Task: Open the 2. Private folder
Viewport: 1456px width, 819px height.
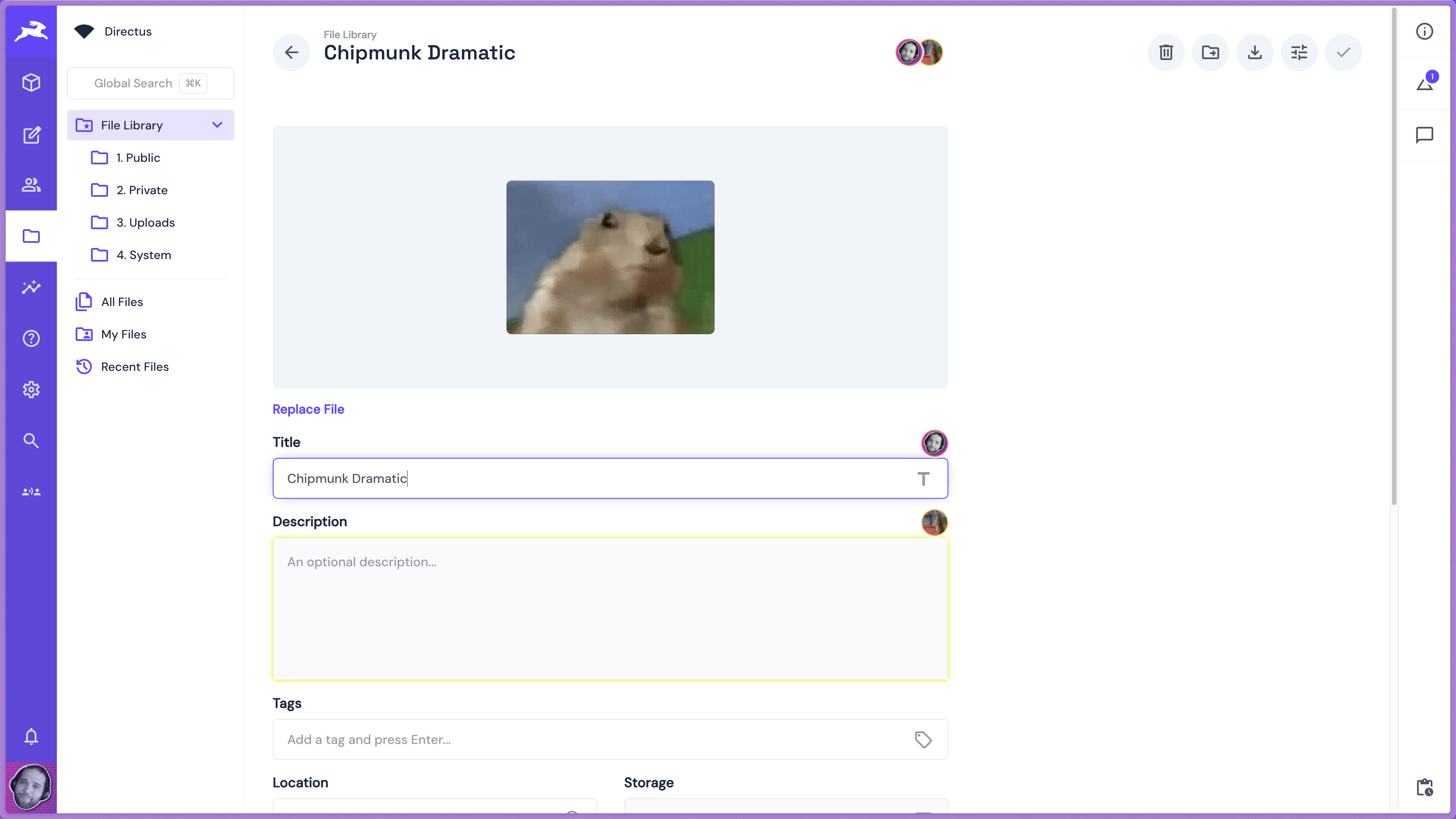Action: (x=142, y=191)
